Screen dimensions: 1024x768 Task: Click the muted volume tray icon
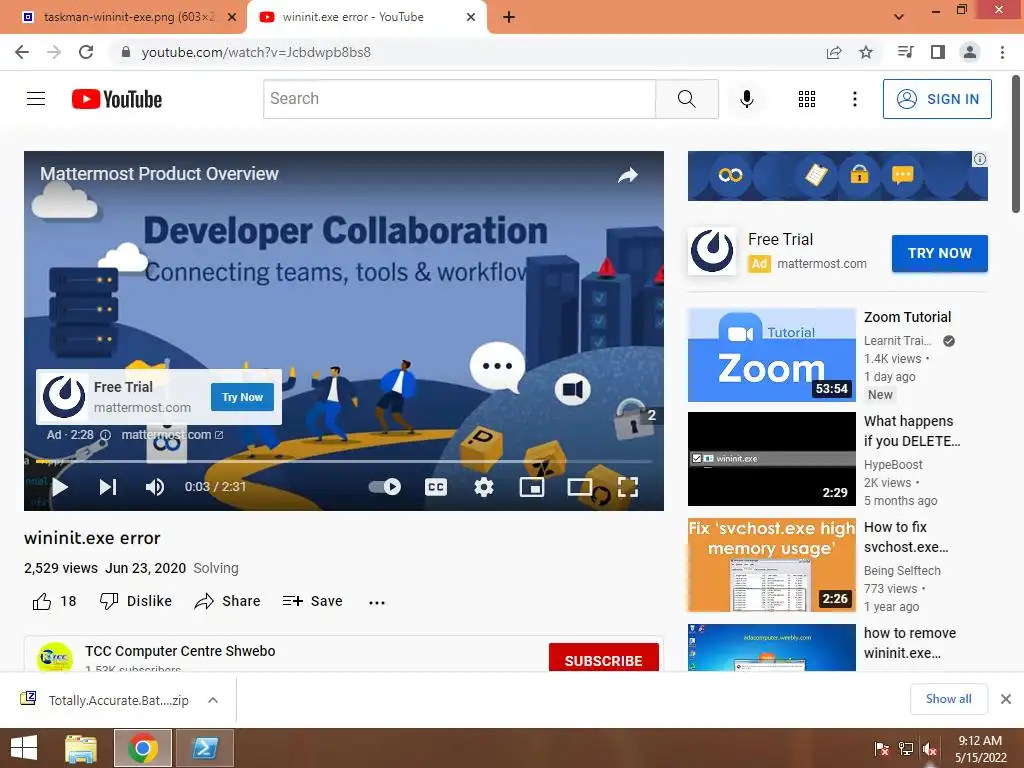coord(930,749)
